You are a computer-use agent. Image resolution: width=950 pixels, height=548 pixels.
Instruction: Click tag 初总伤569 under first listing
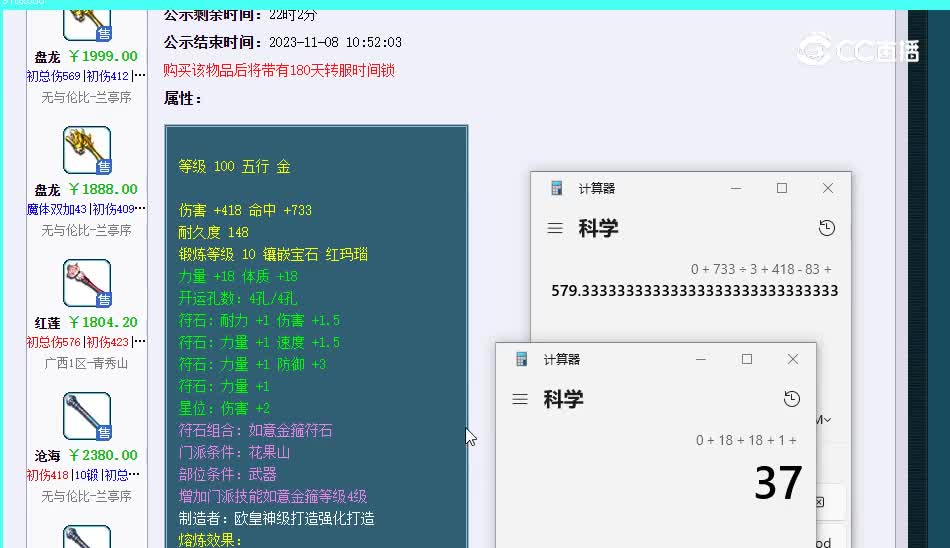click(53, 76)
